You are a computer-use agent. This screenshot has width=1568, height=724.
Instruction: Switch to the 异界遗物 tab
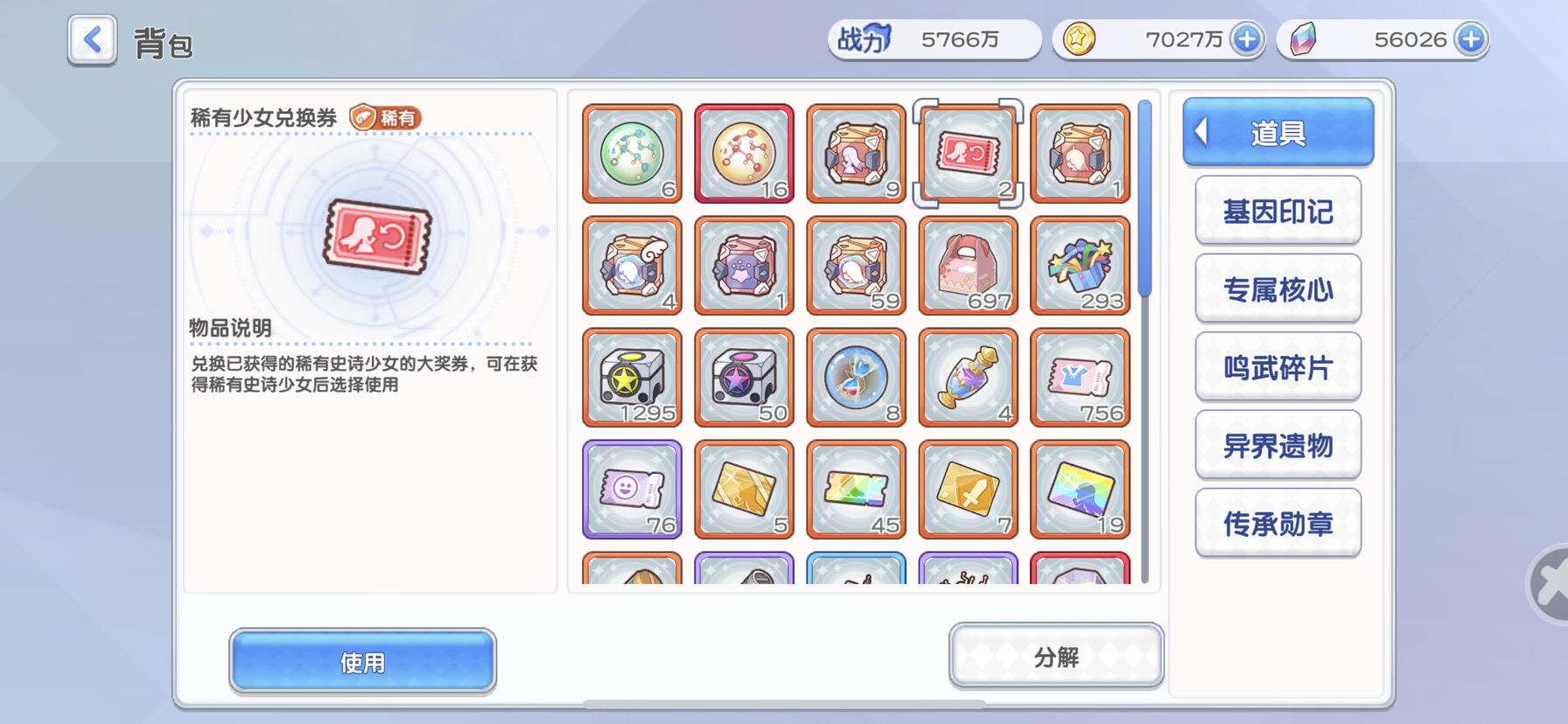pos(1278,445)
